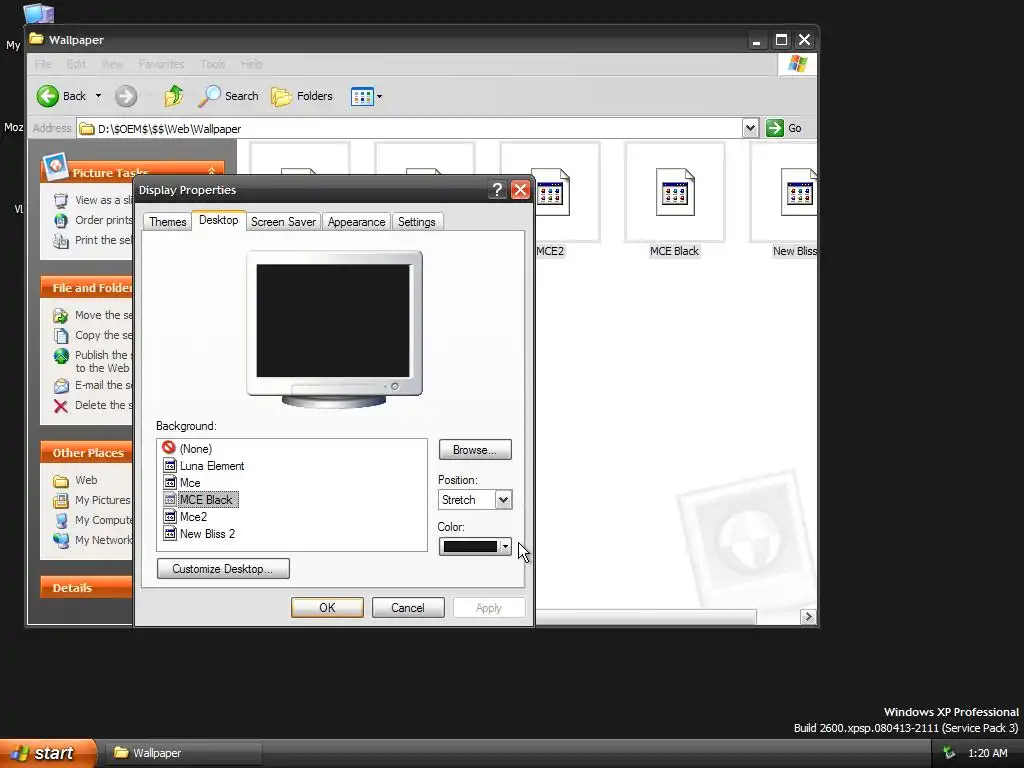The image size is (1024, 768).
Task: Click the horizontal scrollbar right arrow
Action: coord(808,616)
